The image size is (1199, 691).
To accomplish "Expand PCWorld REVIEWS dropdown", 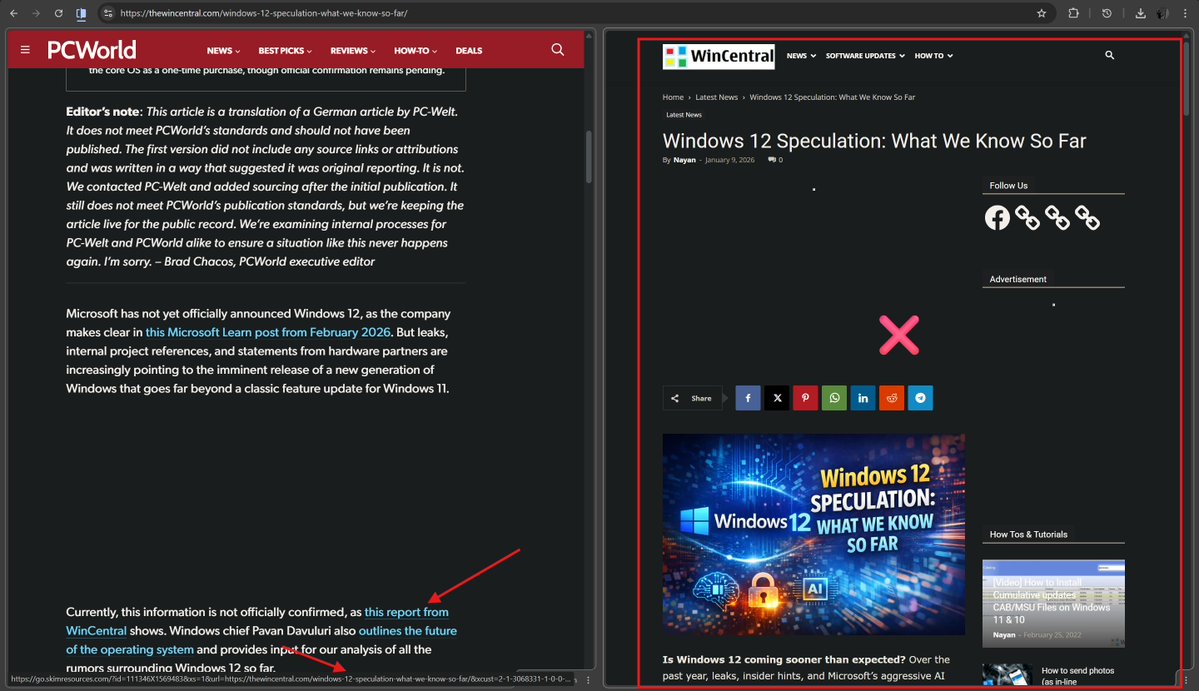I will [x=353, y=50].
